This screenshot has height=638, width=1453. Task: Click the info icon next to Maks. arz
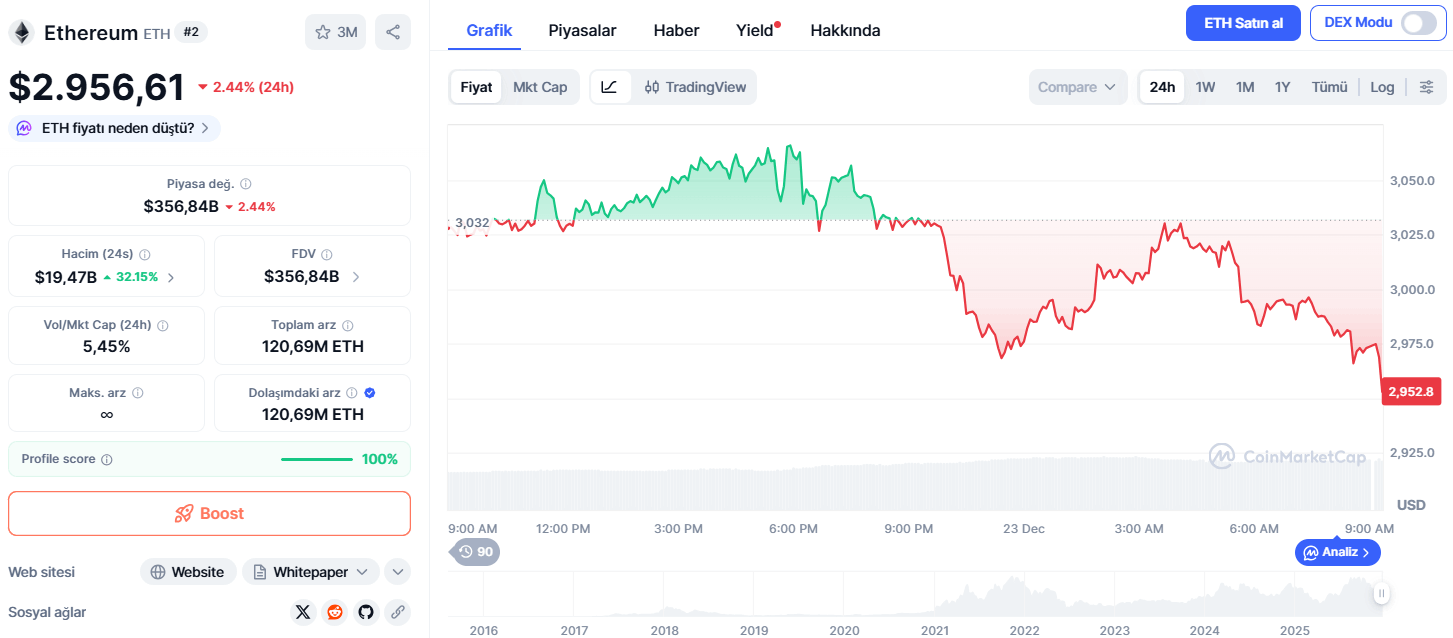click(x=138, y=393)
